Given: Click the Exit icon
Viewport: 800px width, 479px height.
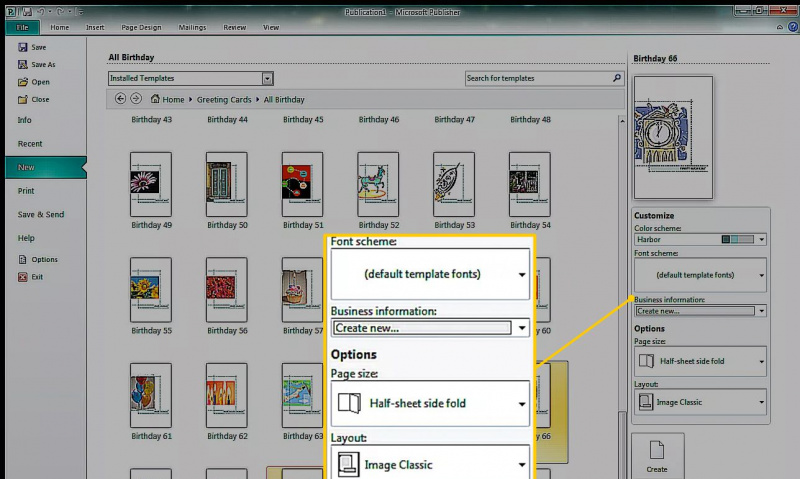Looking at the screenshot, I should (22, 277).
